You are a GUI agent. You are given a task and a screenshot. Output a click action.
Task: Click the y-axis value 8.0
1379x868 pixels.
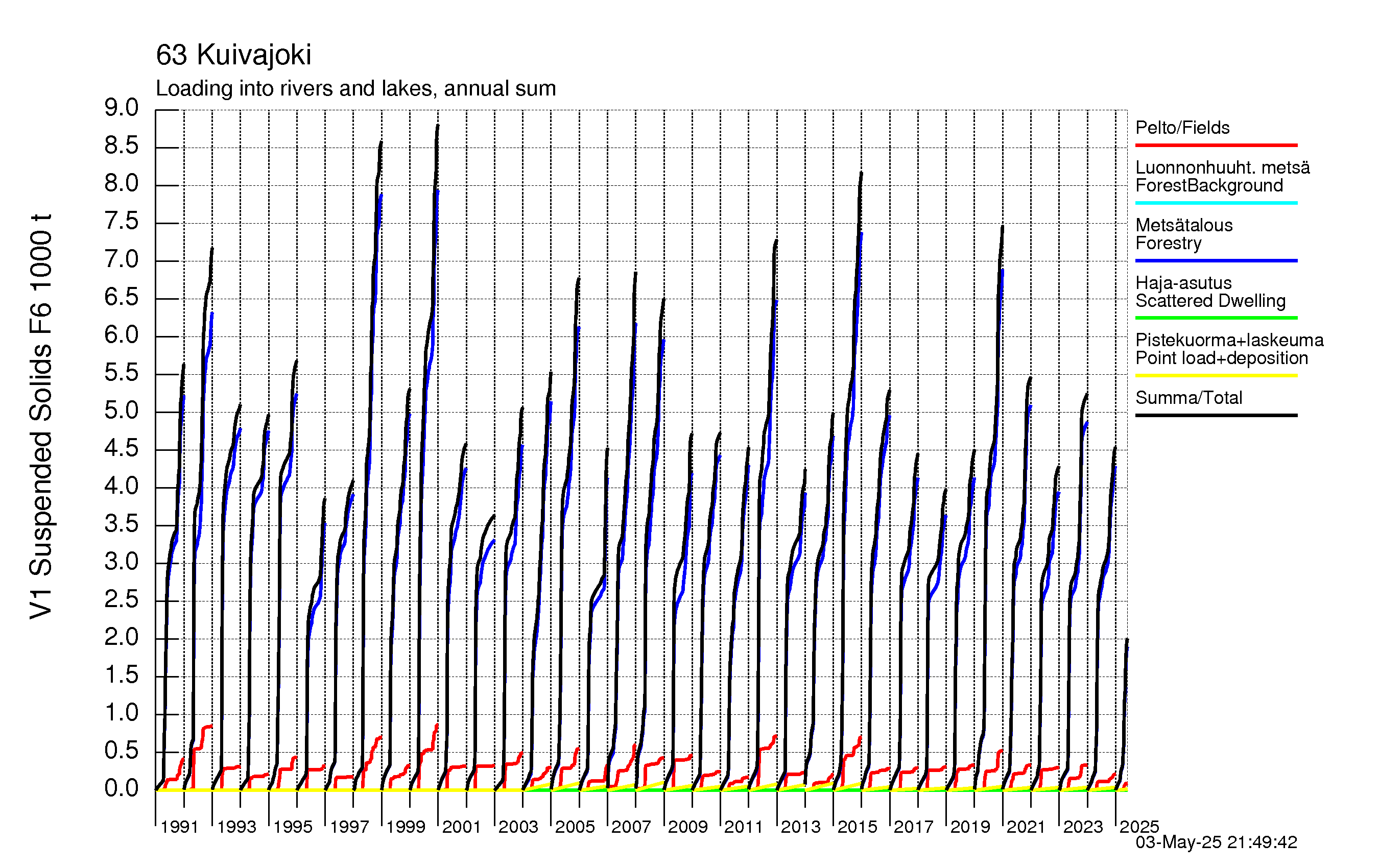(122, 183)
